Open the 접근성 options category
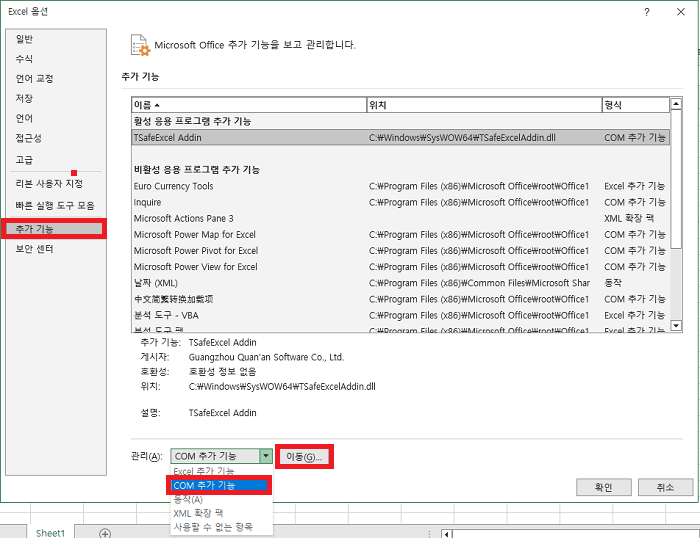This screenshot has height=538, width=700. click(x=29, y=138)
